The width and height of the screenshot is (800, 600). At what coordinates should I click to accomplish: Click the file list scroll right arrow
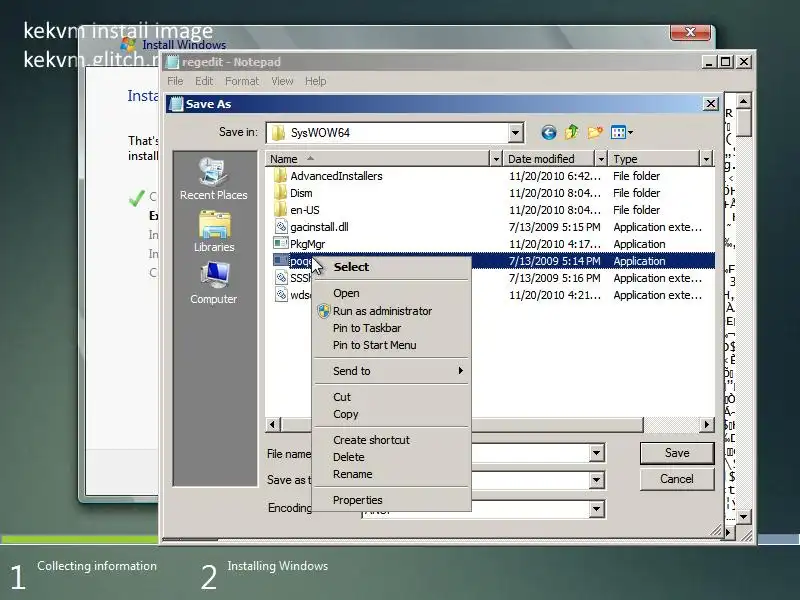(x=707, y=424)
